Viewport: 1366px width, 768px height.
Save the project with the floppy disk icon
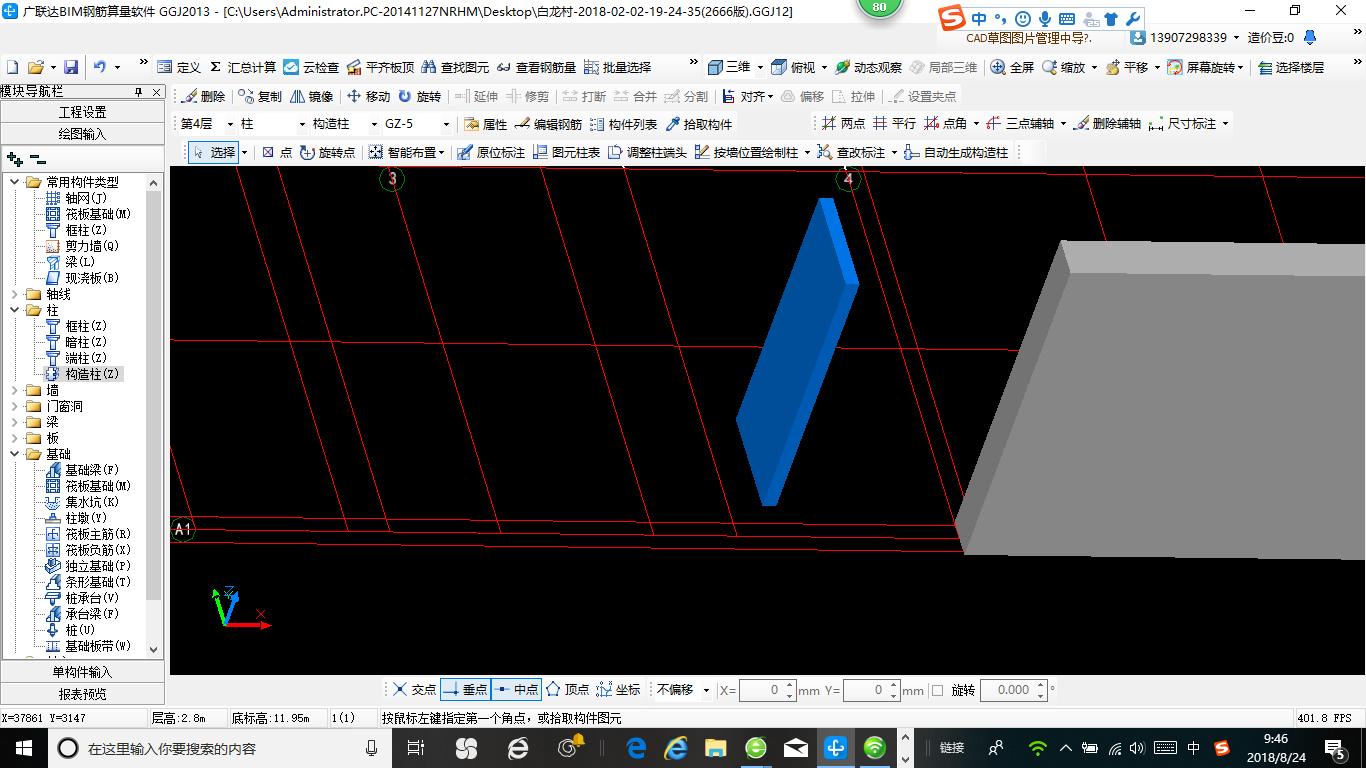(71, 67)
